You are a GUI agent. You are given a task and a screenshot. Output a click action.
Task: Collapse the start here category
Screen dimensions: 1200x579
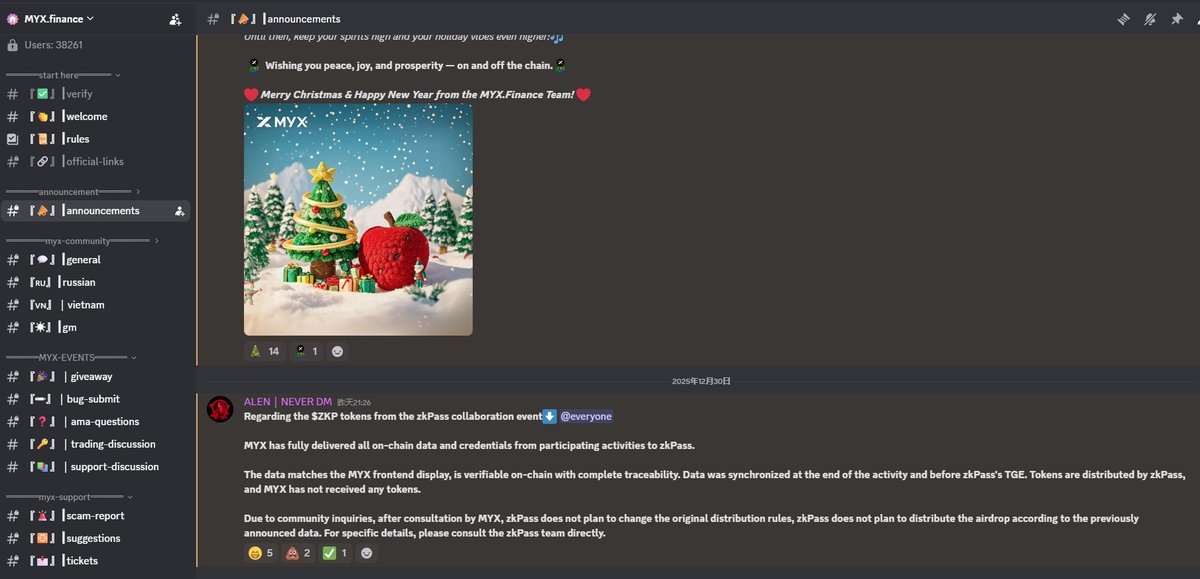(x=63, y=75)
